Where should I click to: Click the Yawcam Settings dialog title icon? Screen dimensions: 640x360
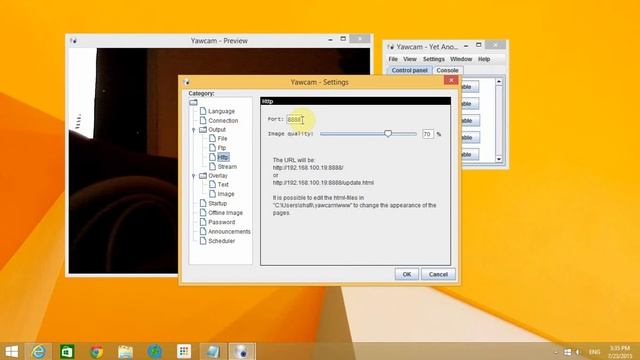[187, 82]
